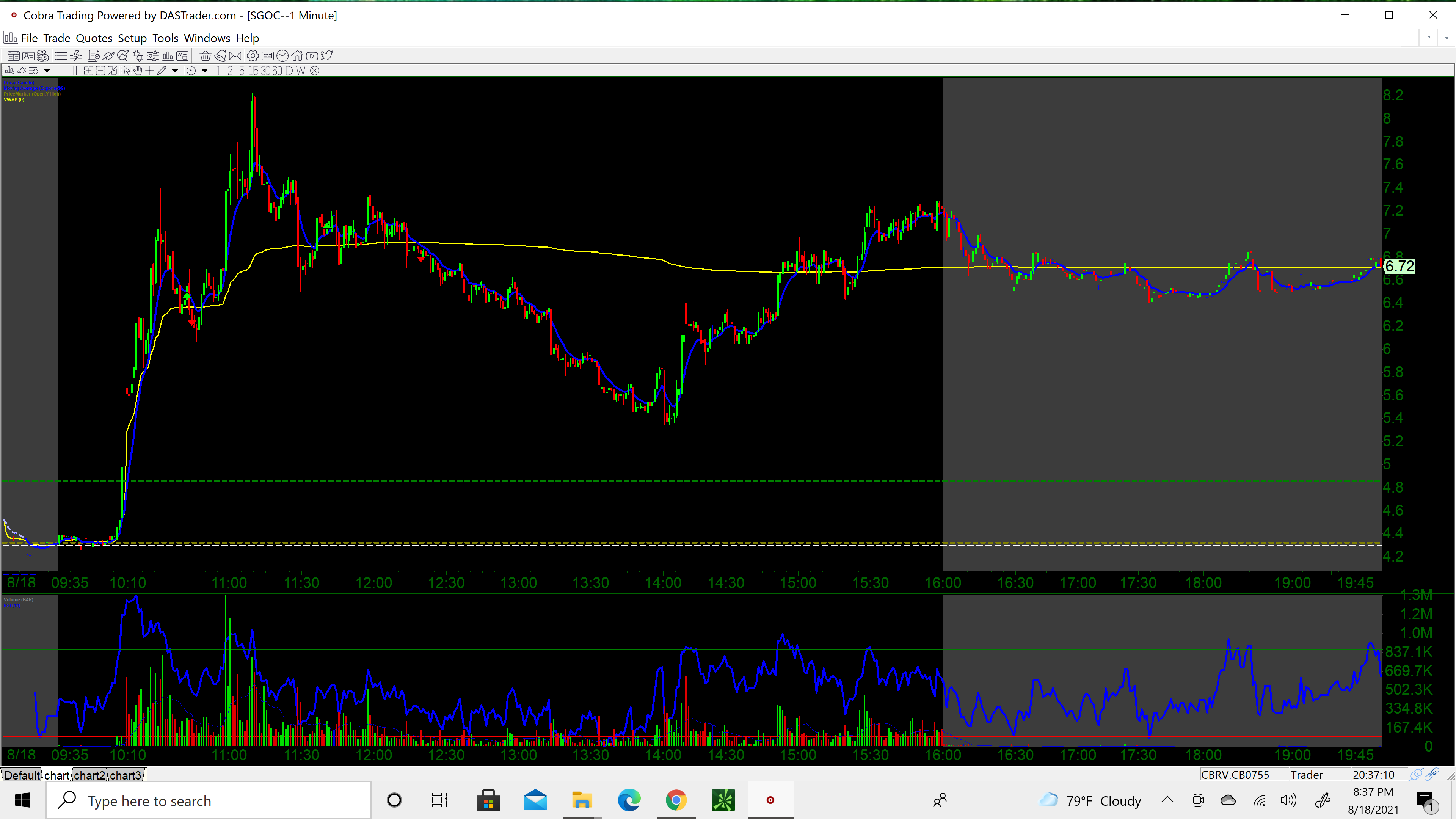Open the chart config dropdown arrow
The image size is (1456, 819).
(x=47, y=71)
